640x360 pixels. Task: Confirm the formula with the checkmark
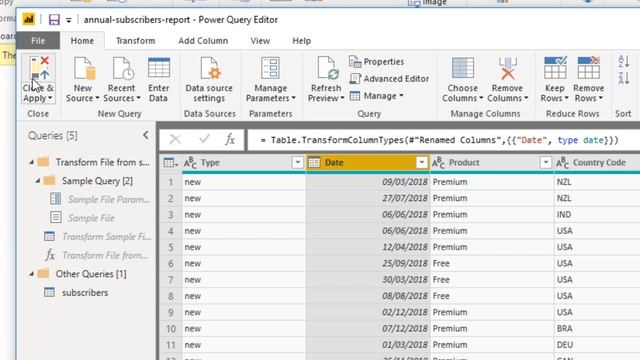(x=204, y=140)
